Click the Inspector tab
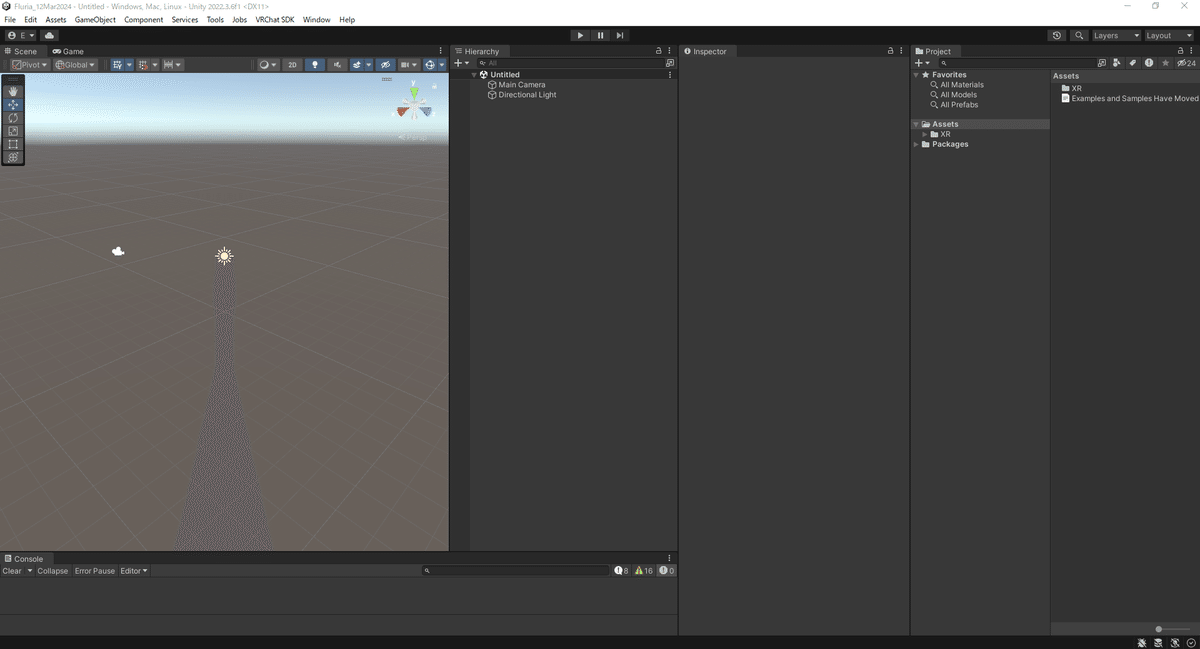Image resolution: width=1200 pixels, height=649 pixels. pos(706,51)
